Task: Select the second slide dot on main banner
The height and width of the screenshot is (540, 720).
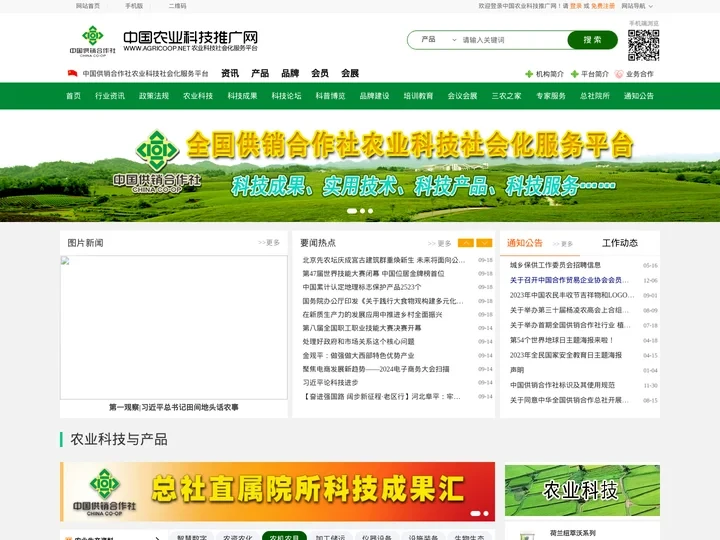Action: (363, 211)
